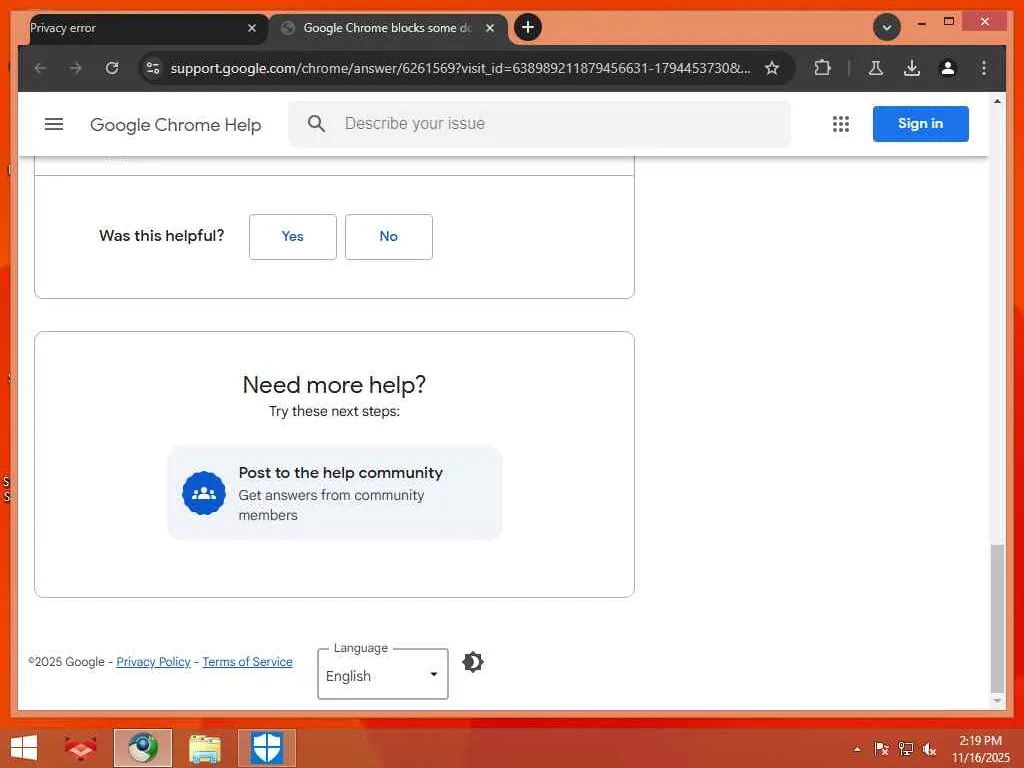Close the Privacy error tab

pos(252,28)
